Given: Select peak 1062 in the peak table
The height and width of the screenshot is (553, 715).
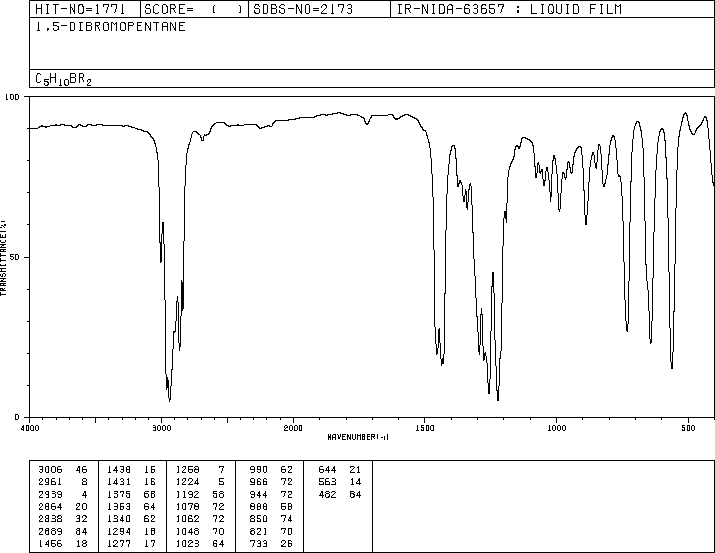Looking at the screenshot, I should (x=188, y=519).
